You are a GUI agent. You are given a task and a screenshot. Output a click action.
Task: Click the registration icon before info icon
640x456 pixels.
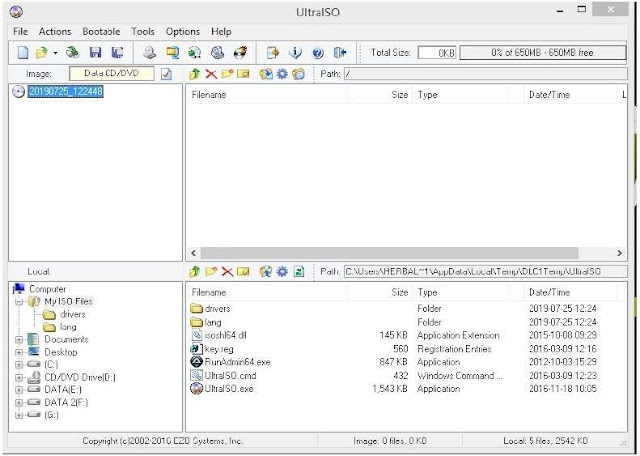(272, 52)
